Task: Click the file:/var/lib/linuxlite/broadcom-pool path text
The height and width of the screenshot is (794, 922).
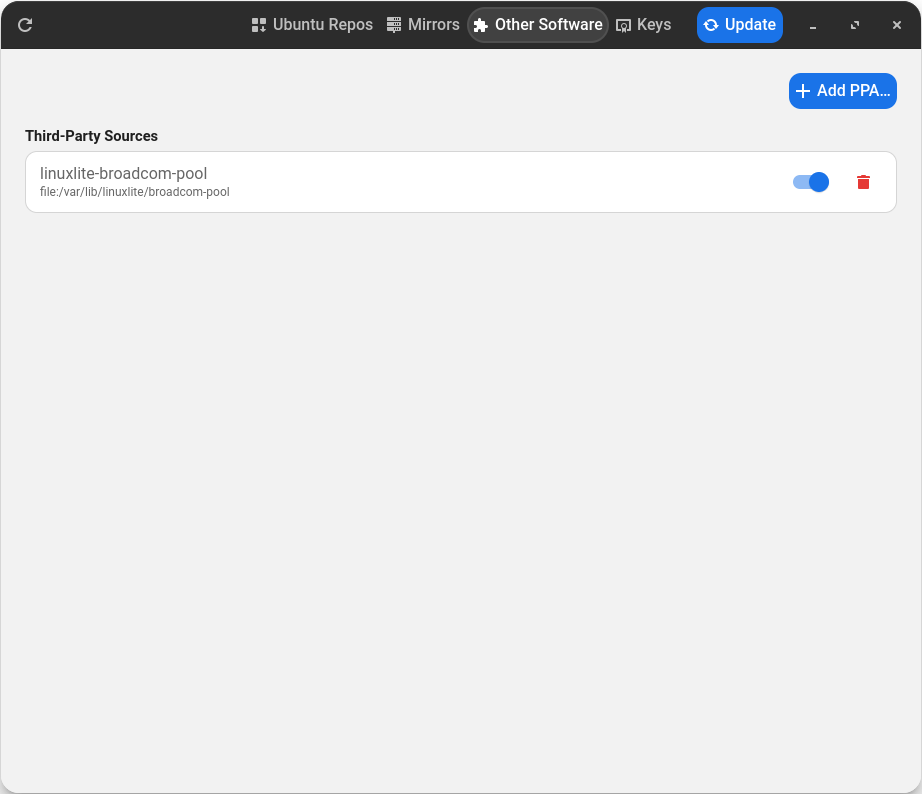Action: pyautogui.click(x=135, y=192)
